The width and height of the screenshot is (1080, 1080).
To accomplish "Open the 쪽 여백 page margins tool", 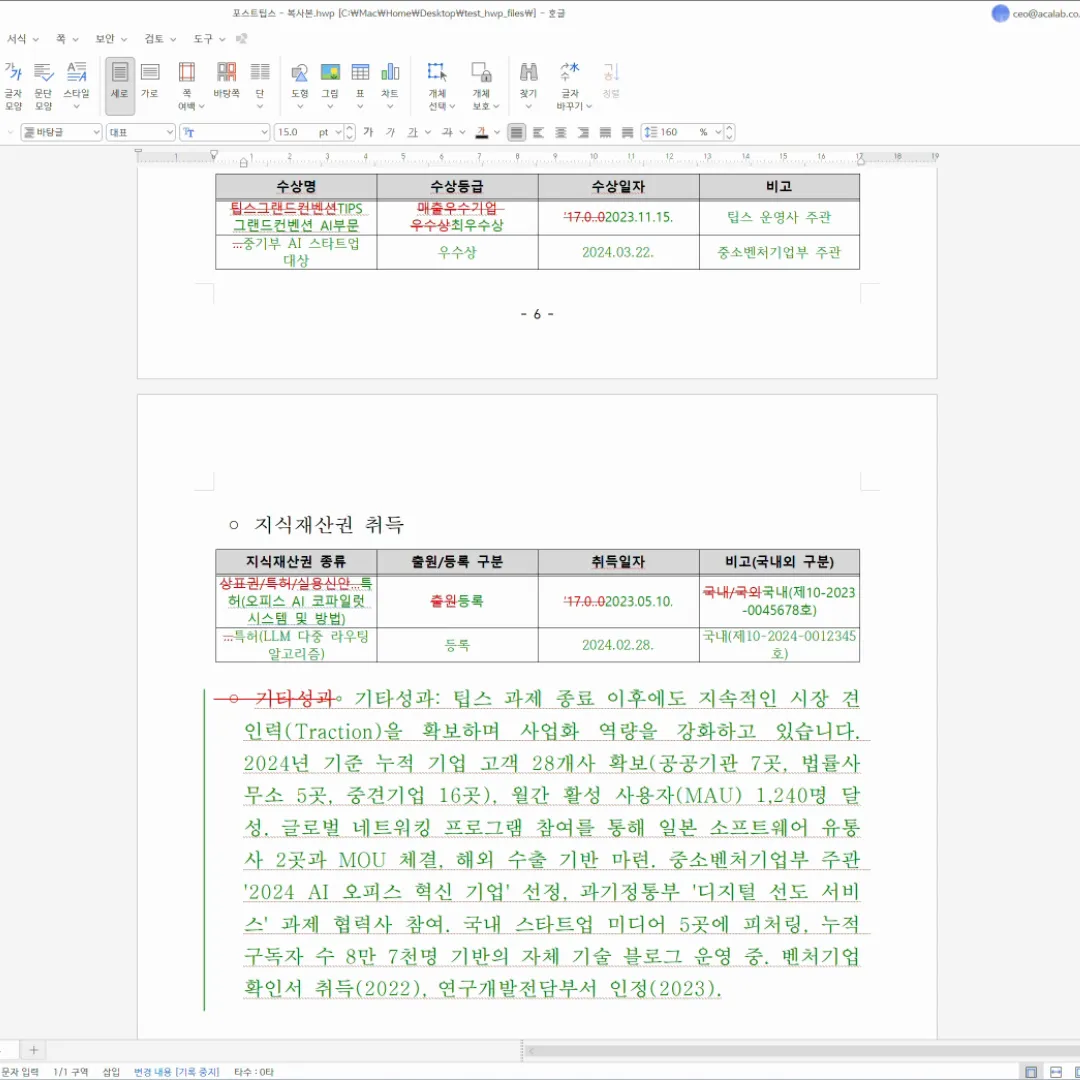I will (x=186, y=84).
